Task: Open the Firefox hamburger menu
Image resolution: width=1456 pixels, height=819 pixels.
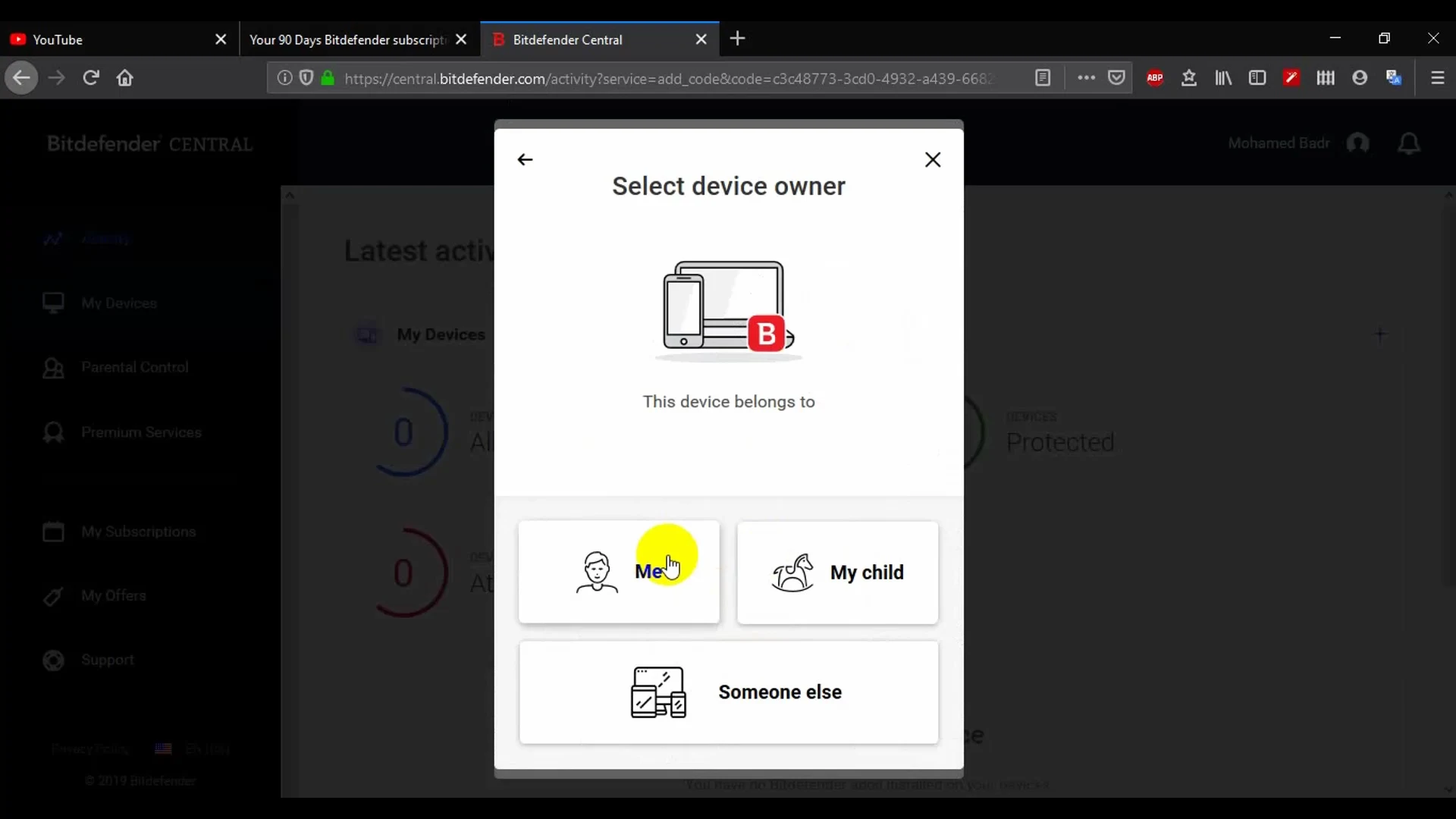Action: pos(1437,78)
